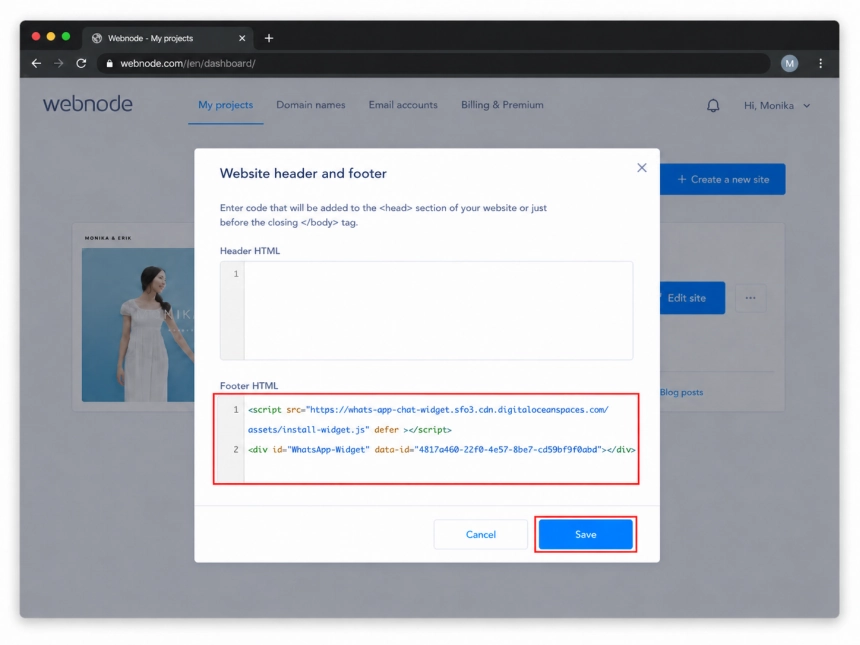Click inside the Footer HTML code field
Image resolution: width=860 pixels, height=645 pixels.
click(427, 439)
